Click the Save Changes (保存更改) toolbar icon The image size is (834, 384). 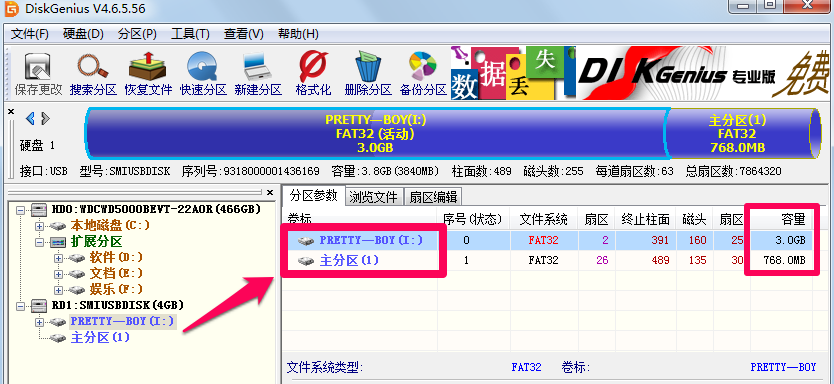(38, 73)
